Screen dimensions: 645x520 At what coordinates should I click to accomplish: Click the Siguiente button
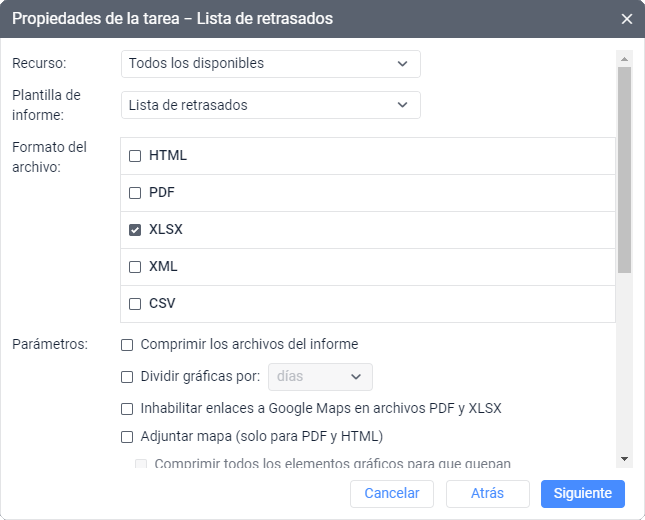coord(582,494)
